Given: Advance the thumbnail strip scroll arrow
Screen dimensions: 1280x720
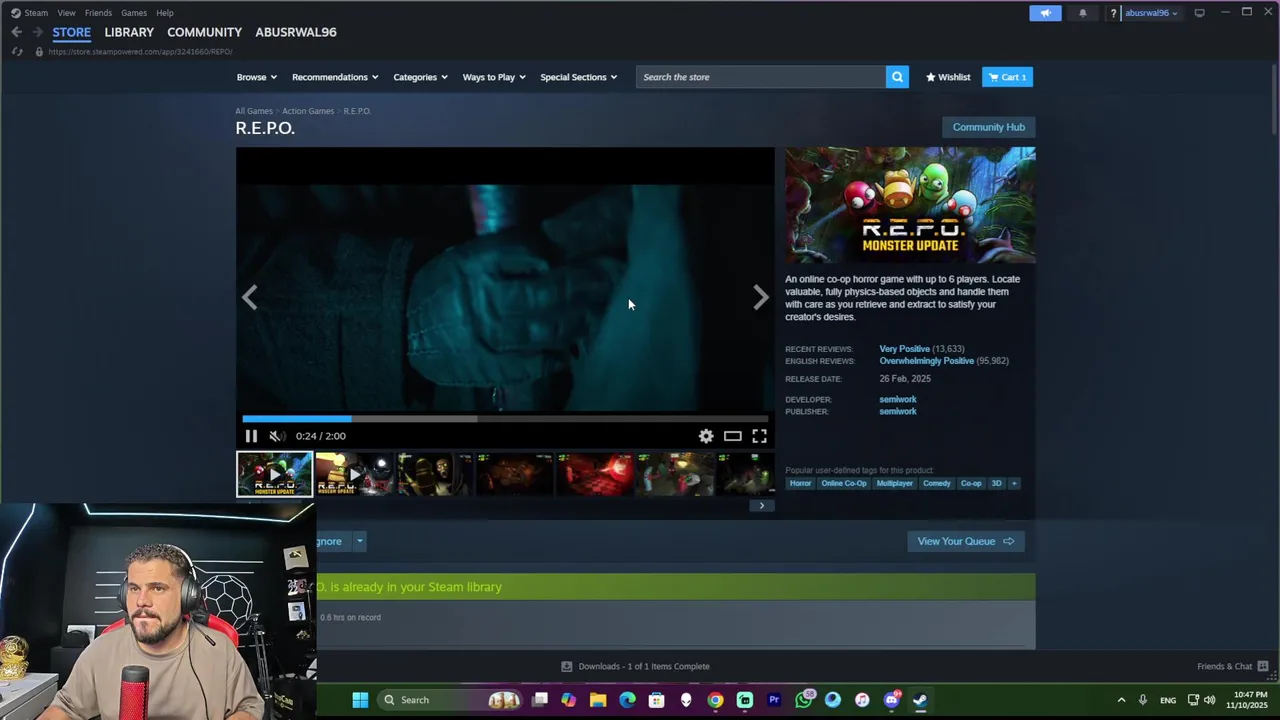Looking at the screenshot, I should click(x=761, y=505).
